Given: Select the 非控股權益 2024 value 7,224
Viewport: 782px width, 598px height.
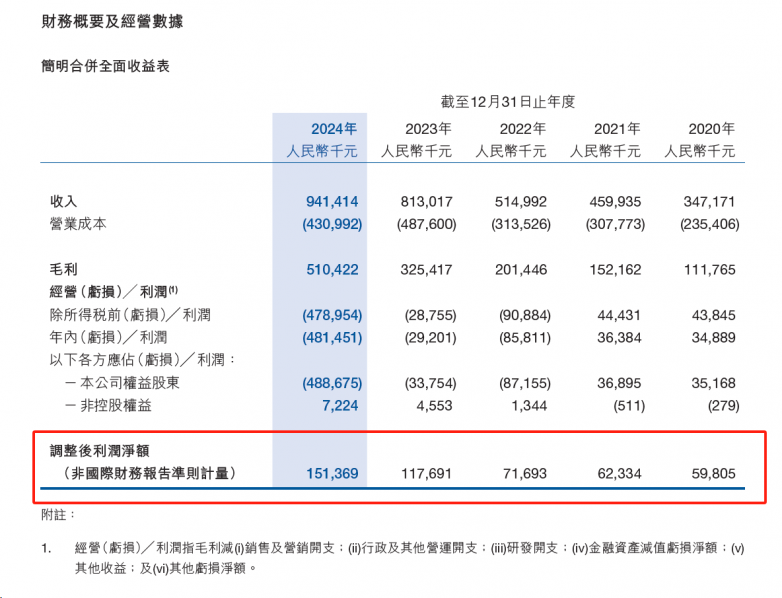Looking at the screenshot, I should click(337, 405).
